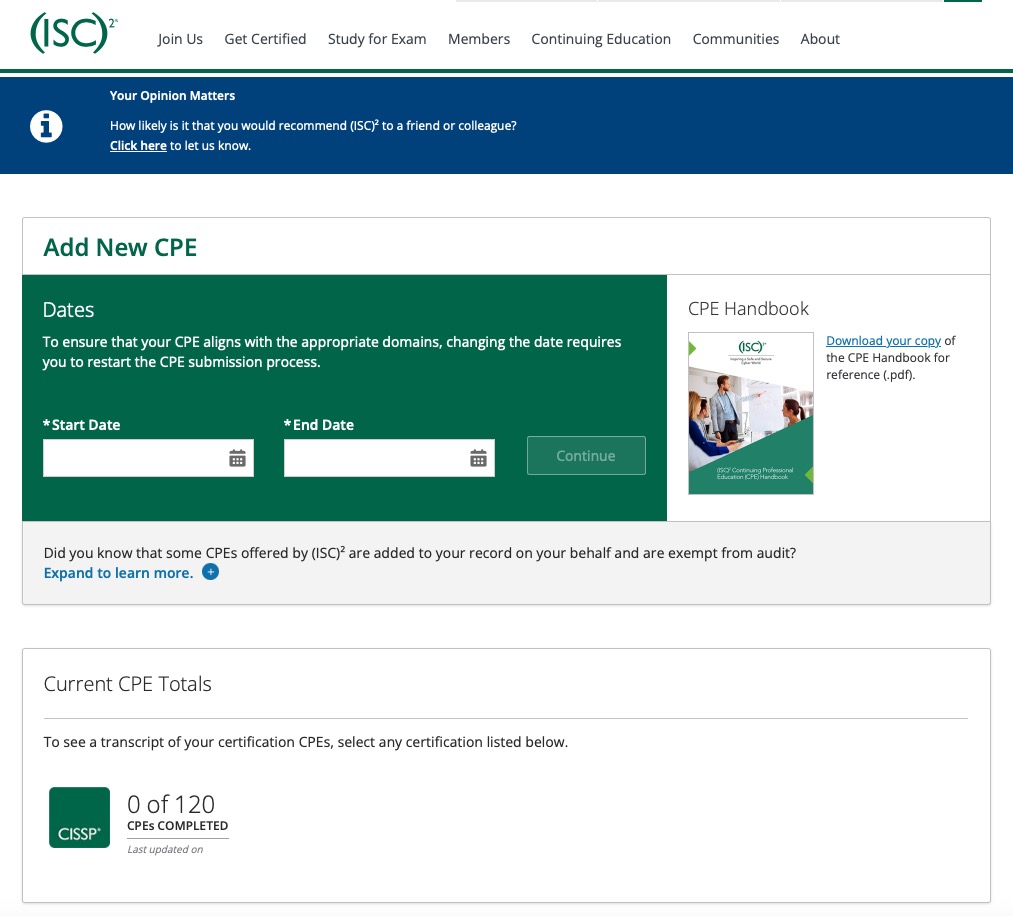Click the CPE Handbook heading
Viewport: 1013px width, 916px height.
[x=748, y=309]
